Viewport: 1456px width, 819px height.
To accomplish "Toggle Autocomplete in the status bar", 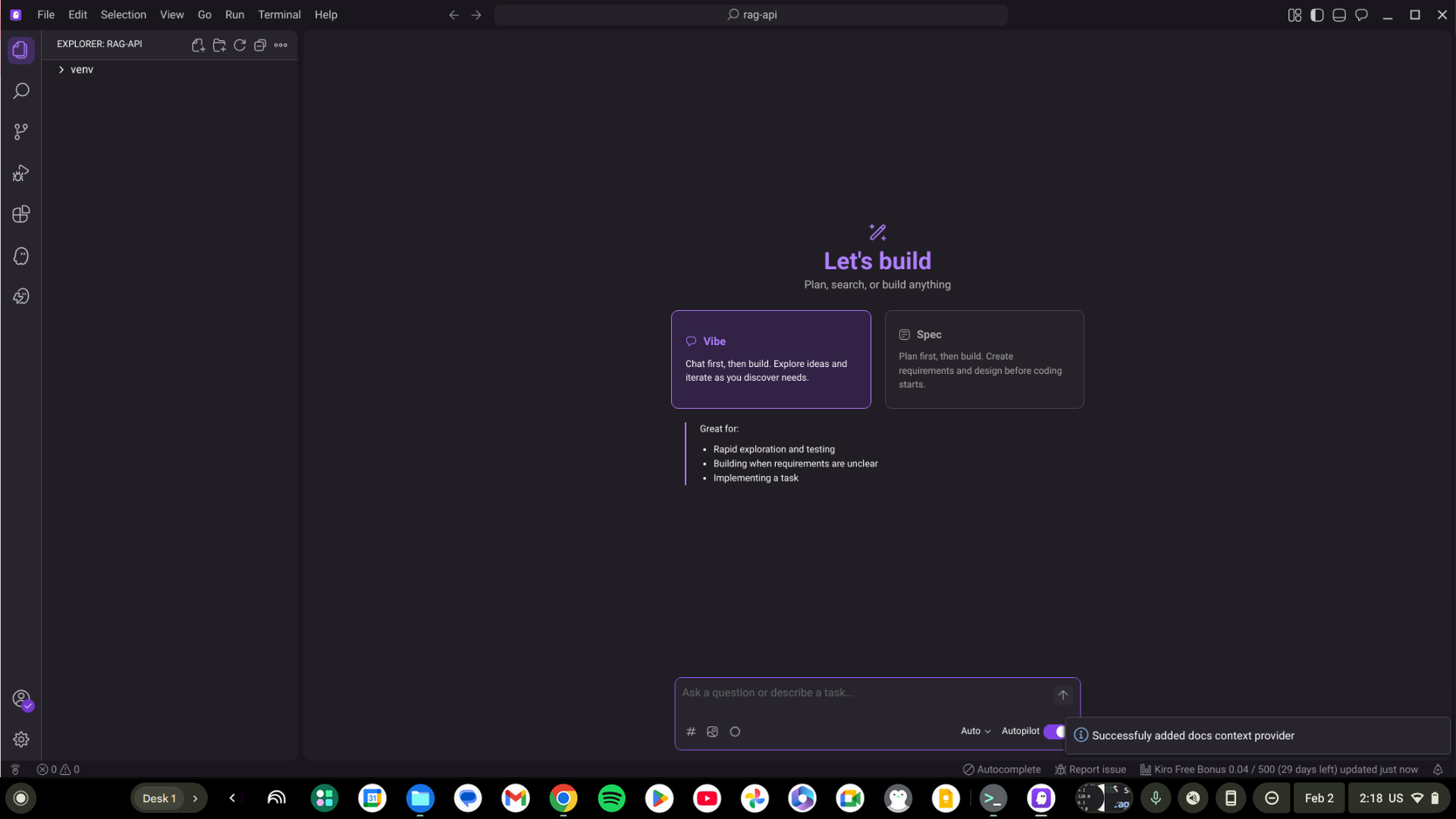I will (1001, 769).
